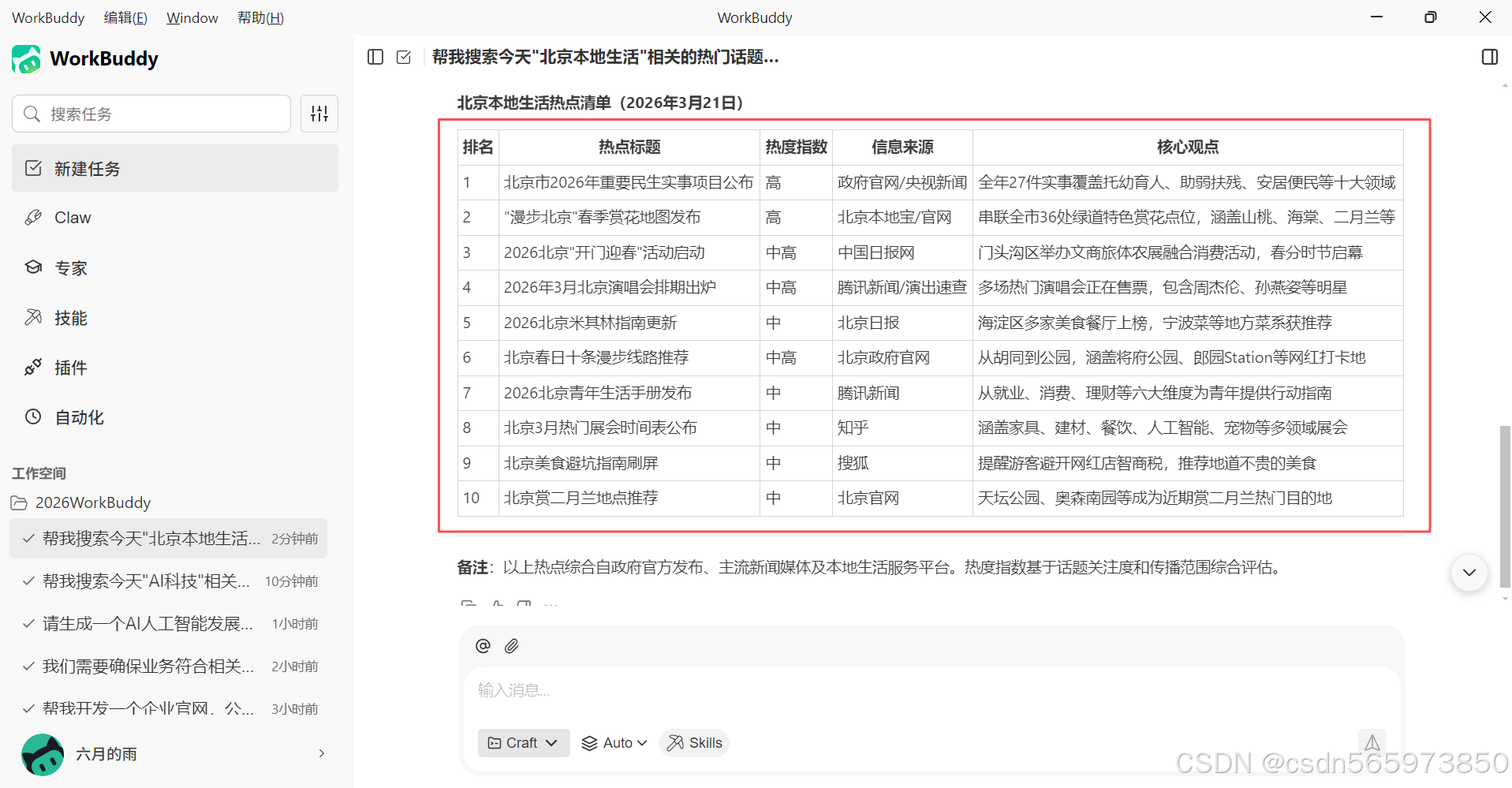The width and height of the screenshot is (1512, 788).
Task: Open the Claw section
Action: click(x=175, y=218)
